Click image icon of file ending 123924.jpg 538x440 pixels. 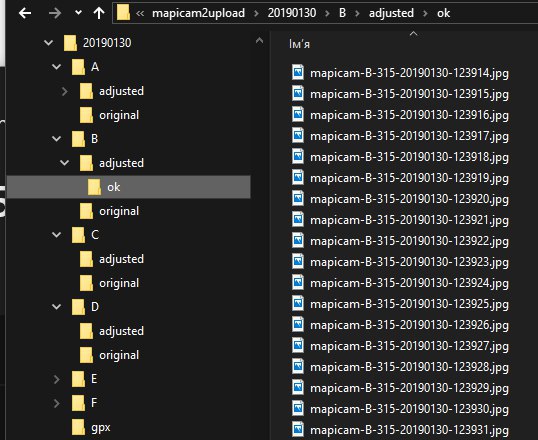(x=298, y=282)
